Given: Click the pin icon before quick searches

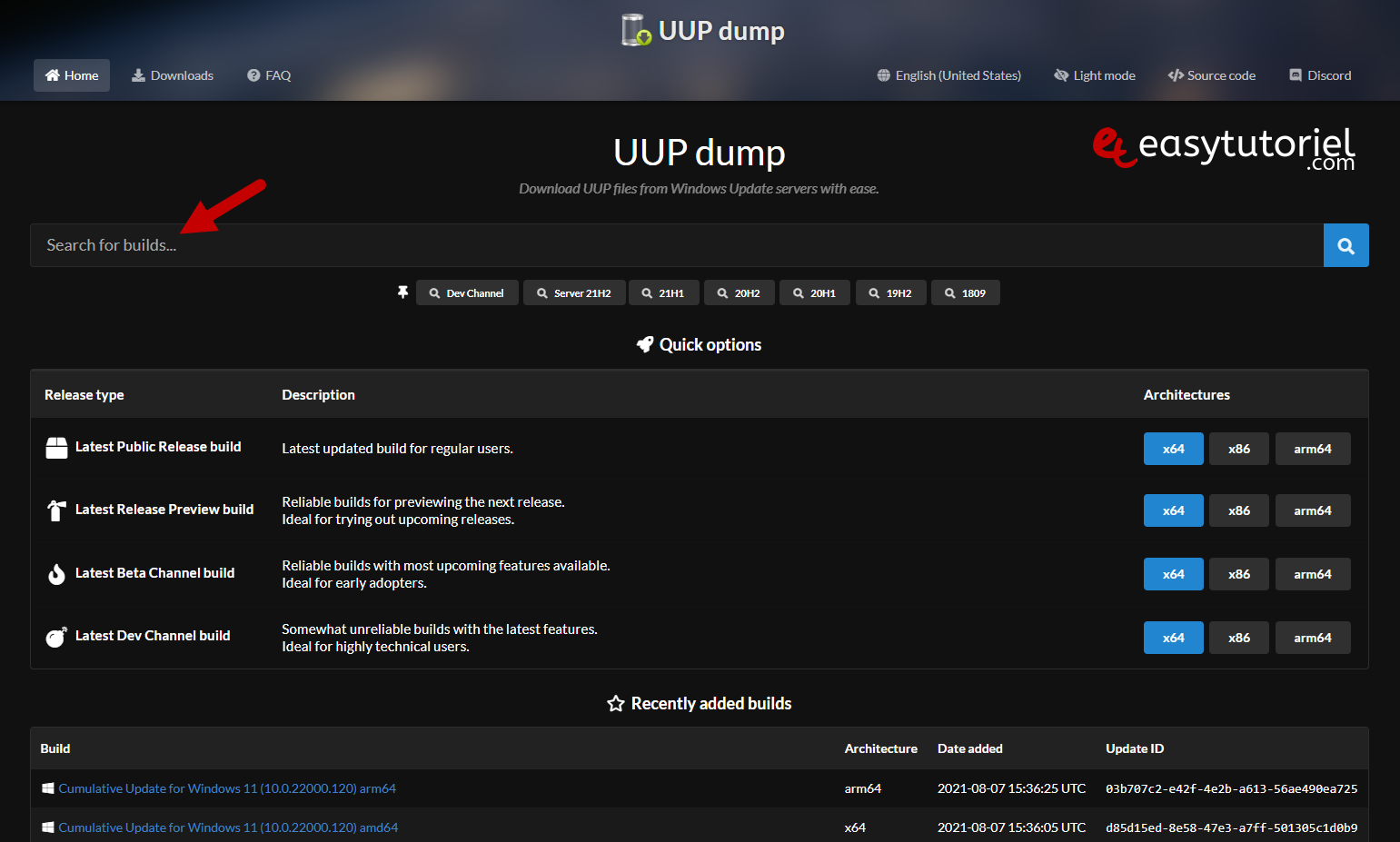Looking at the screenshot, I should click(x=403, y=292).
